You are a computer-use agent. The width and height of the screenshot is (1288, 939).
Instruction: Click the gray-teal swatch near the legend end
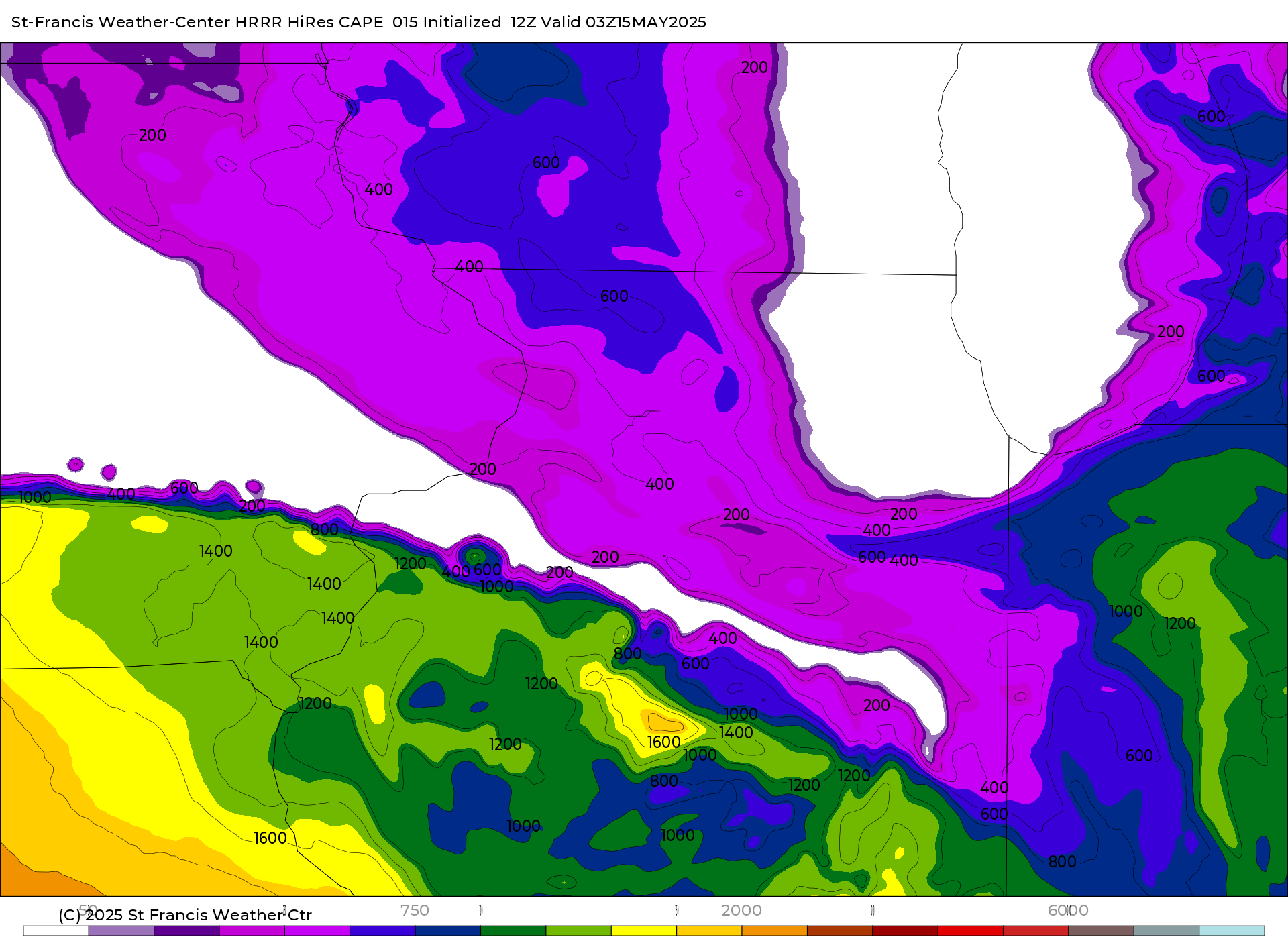point(1167,931)
